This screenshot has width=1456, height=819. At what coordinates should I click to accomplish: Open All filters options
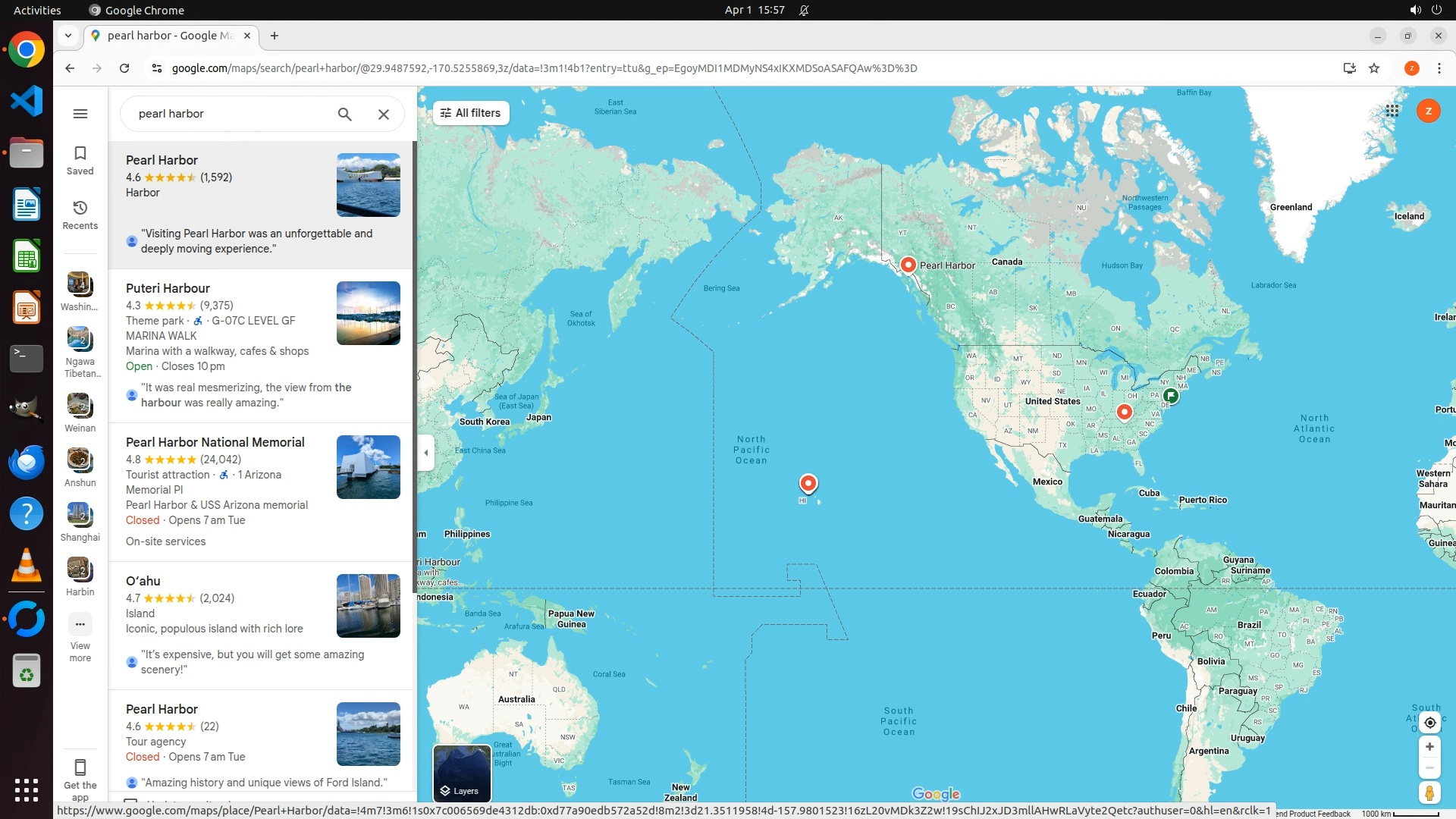(x=471, y=113)
